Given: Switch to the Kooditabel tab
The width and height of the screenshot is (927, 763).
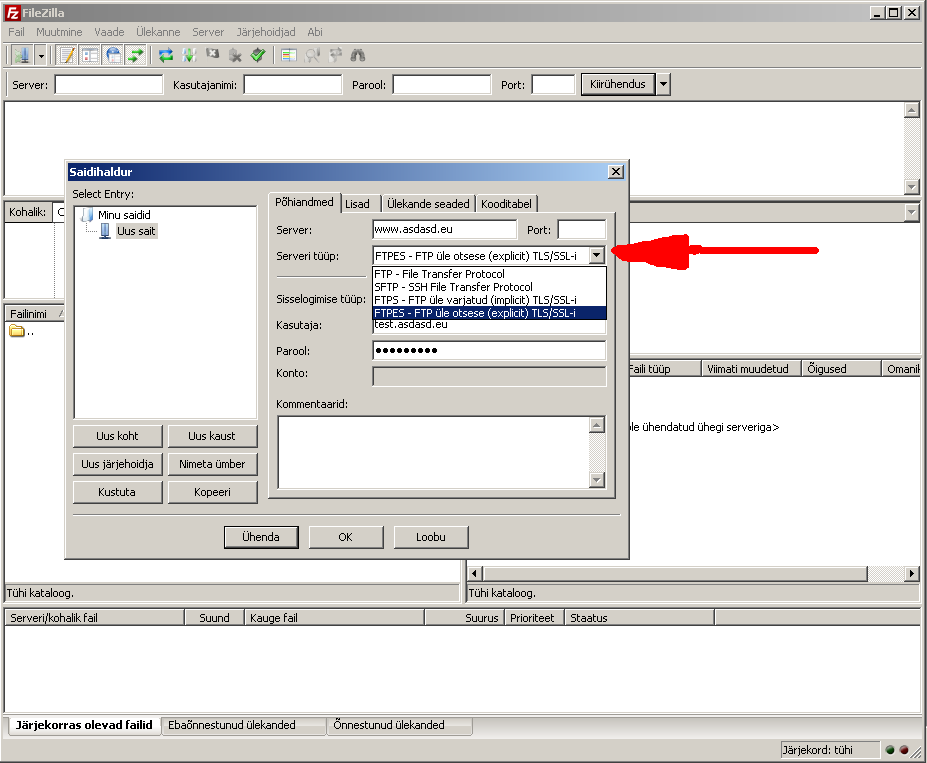Looking at the screenshot, I should coord(506,204).
